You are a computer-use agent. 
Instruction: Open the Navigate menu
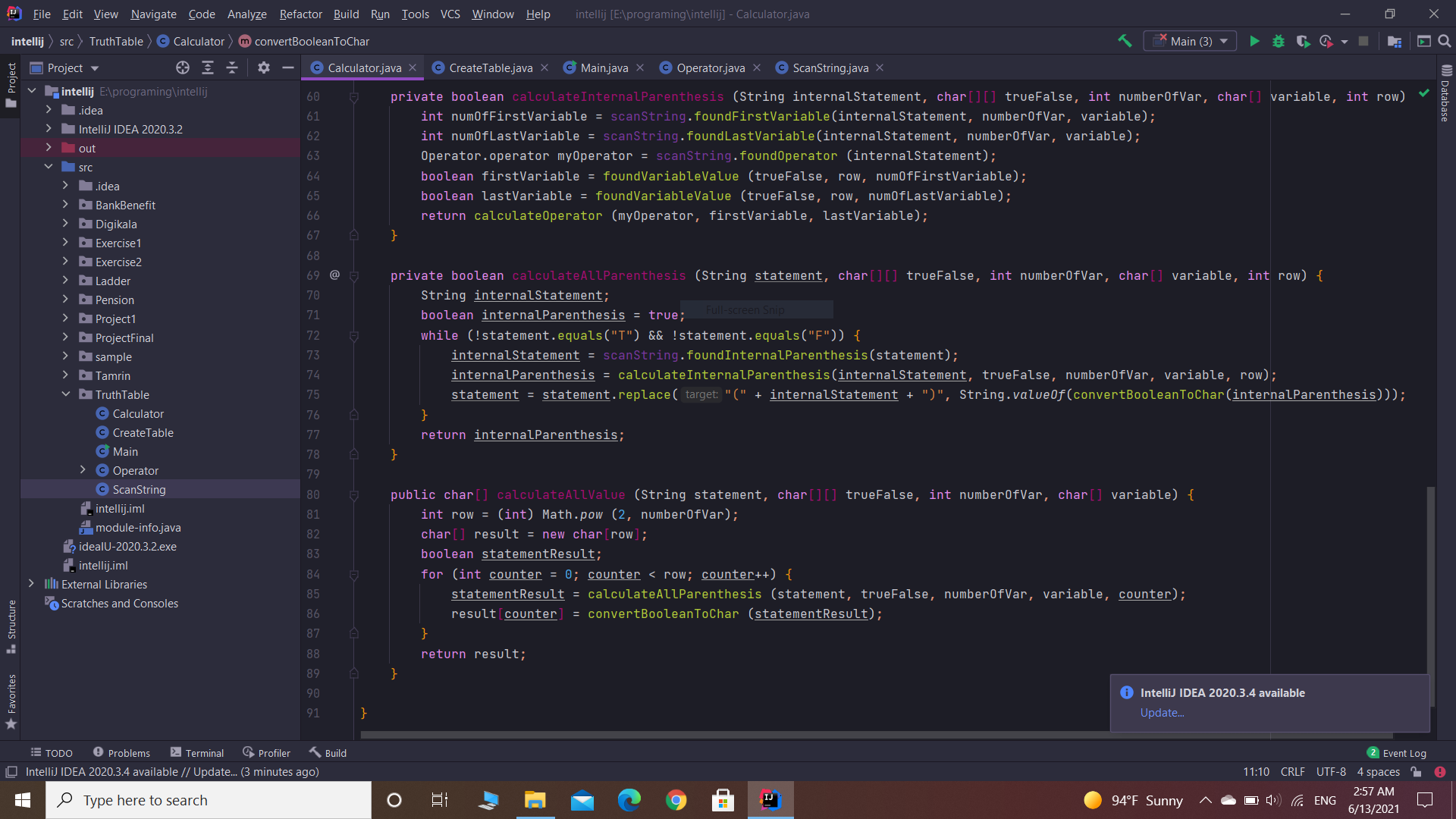(x=153, y=14)
